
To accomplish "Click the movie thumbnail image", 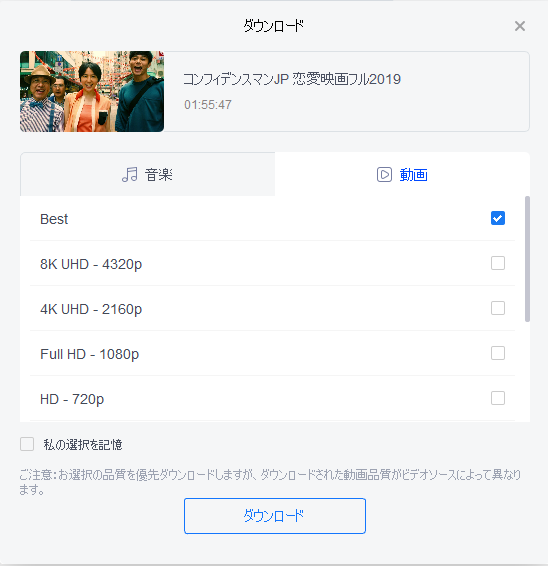I will [x=92, y=91].
